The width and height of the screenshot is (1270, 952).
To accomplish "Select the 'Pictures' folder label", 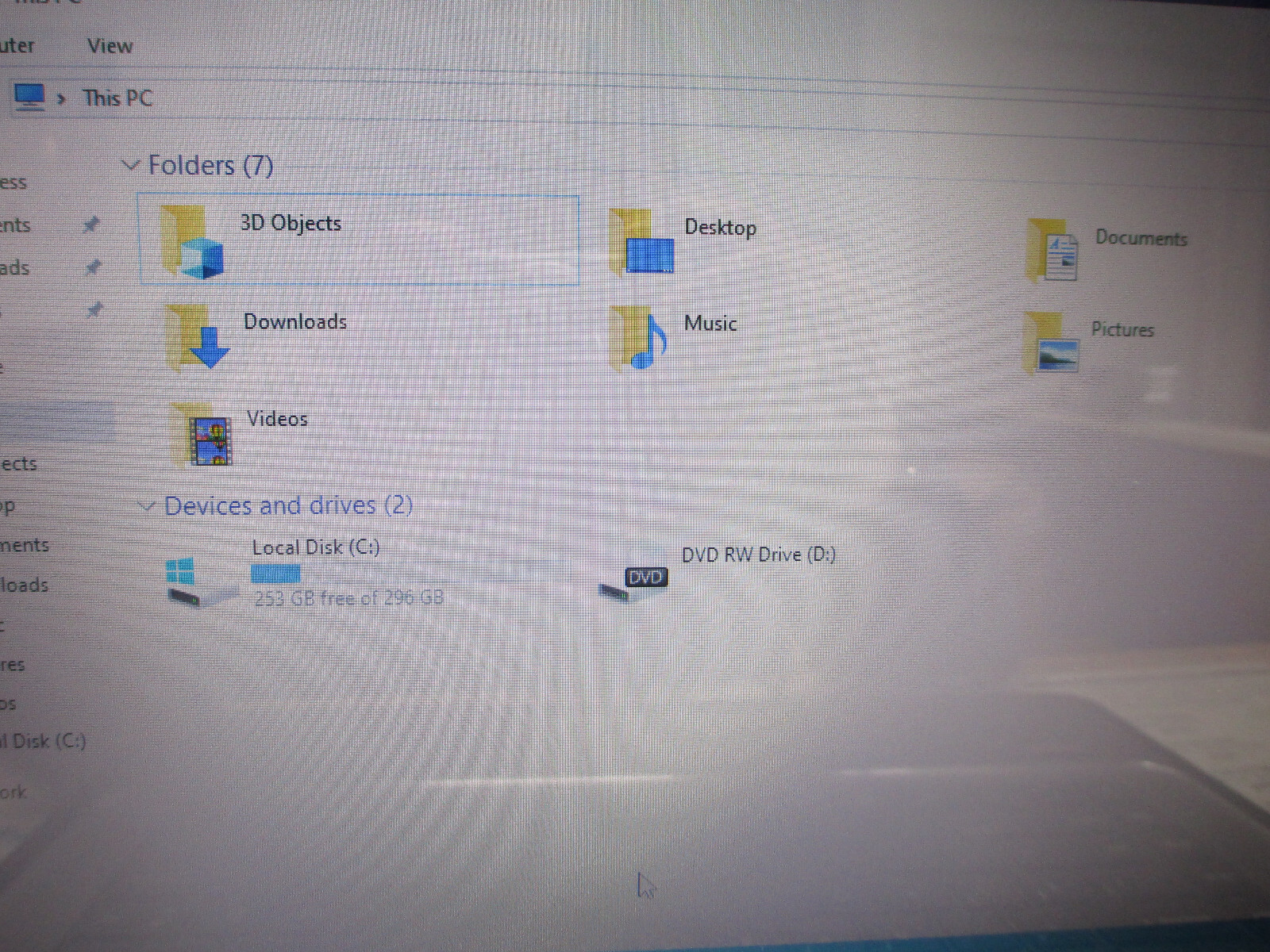I will click(1122, 329).
